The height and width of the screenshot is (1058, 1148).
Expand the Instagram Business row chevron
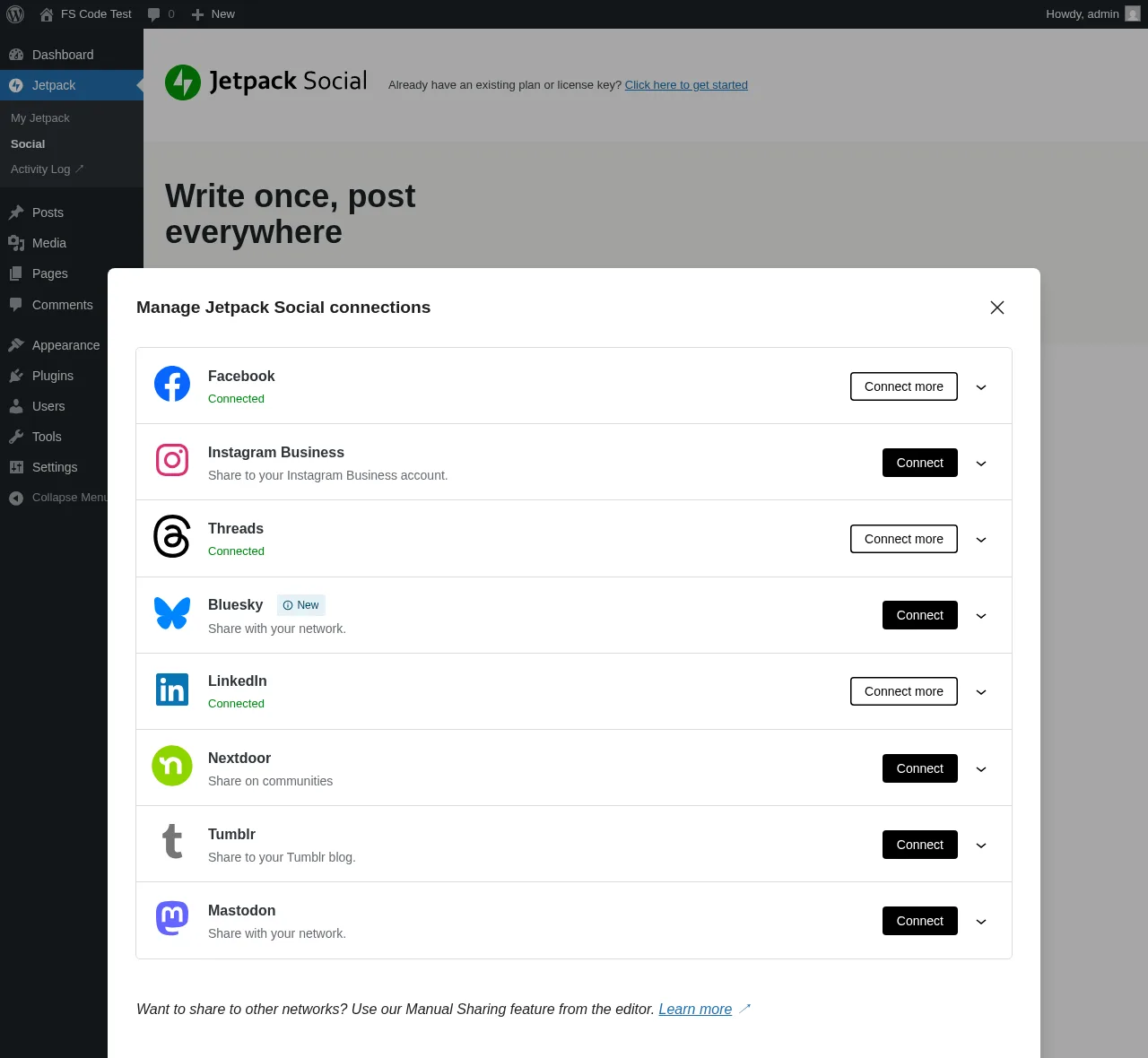(981, 464)
